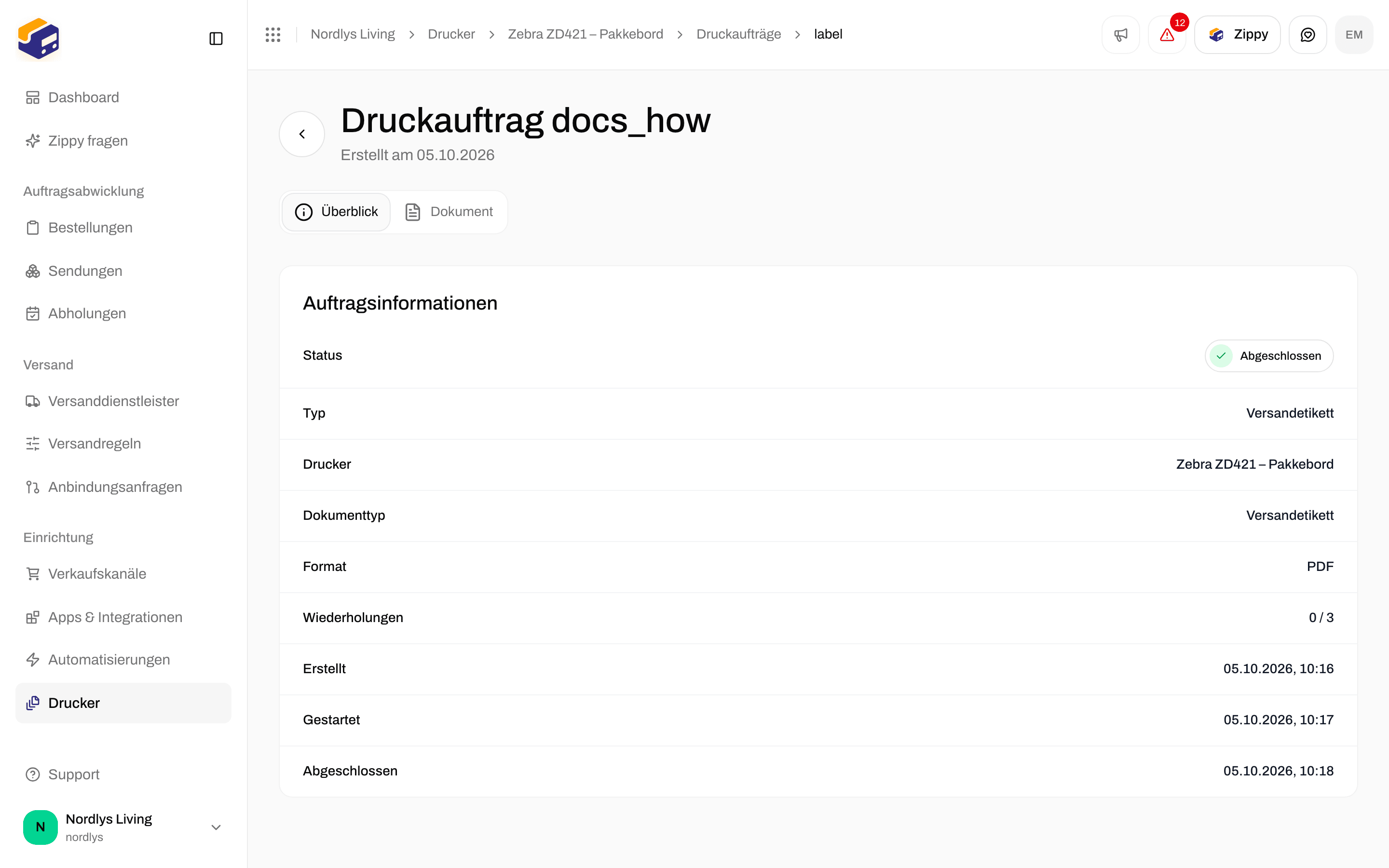This screenshot has height=868, width=1389.
Task: Click the printer value Zebra ZD421 – Pakkebord
Action: click(x=1255, y=464)
